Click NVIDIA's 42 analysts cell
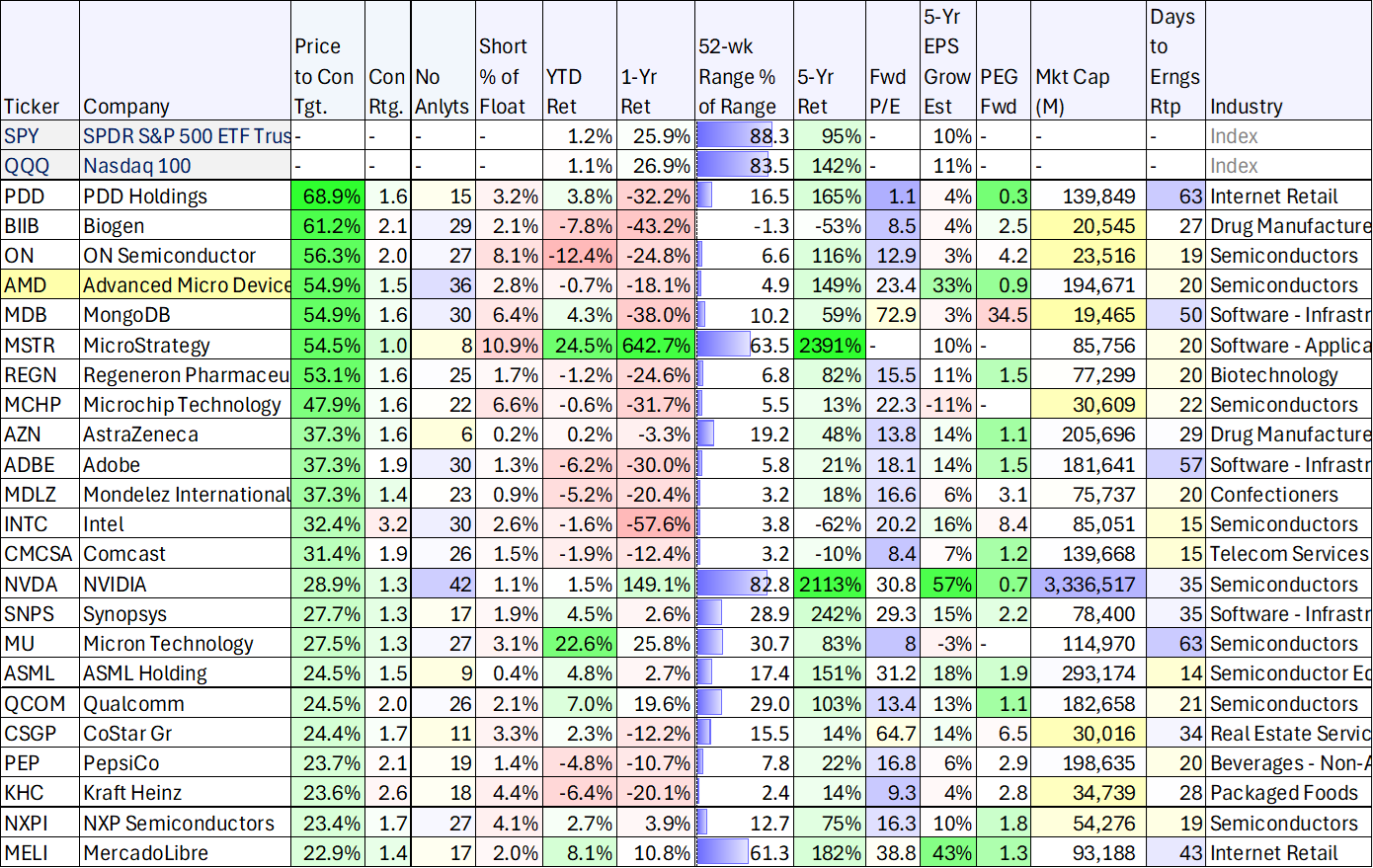 coord(444,584)
